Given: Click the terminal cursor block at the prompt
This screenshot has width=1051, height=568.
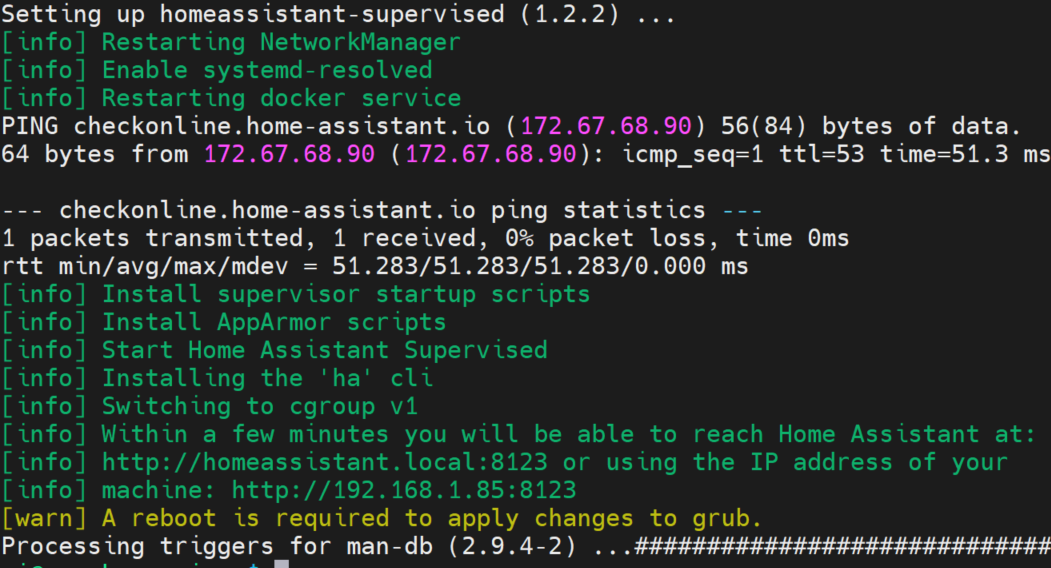Looking at the screenshot, I should (x=282, y=564).
